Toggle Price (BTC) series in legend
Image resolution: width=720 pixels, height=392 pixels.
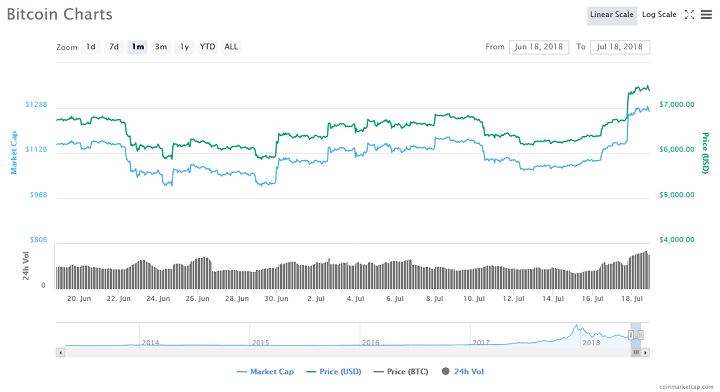[401, 372]
